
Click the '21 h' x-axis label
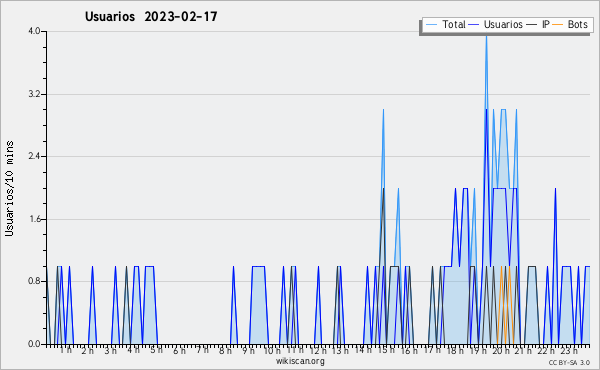[x=523, y=351]
